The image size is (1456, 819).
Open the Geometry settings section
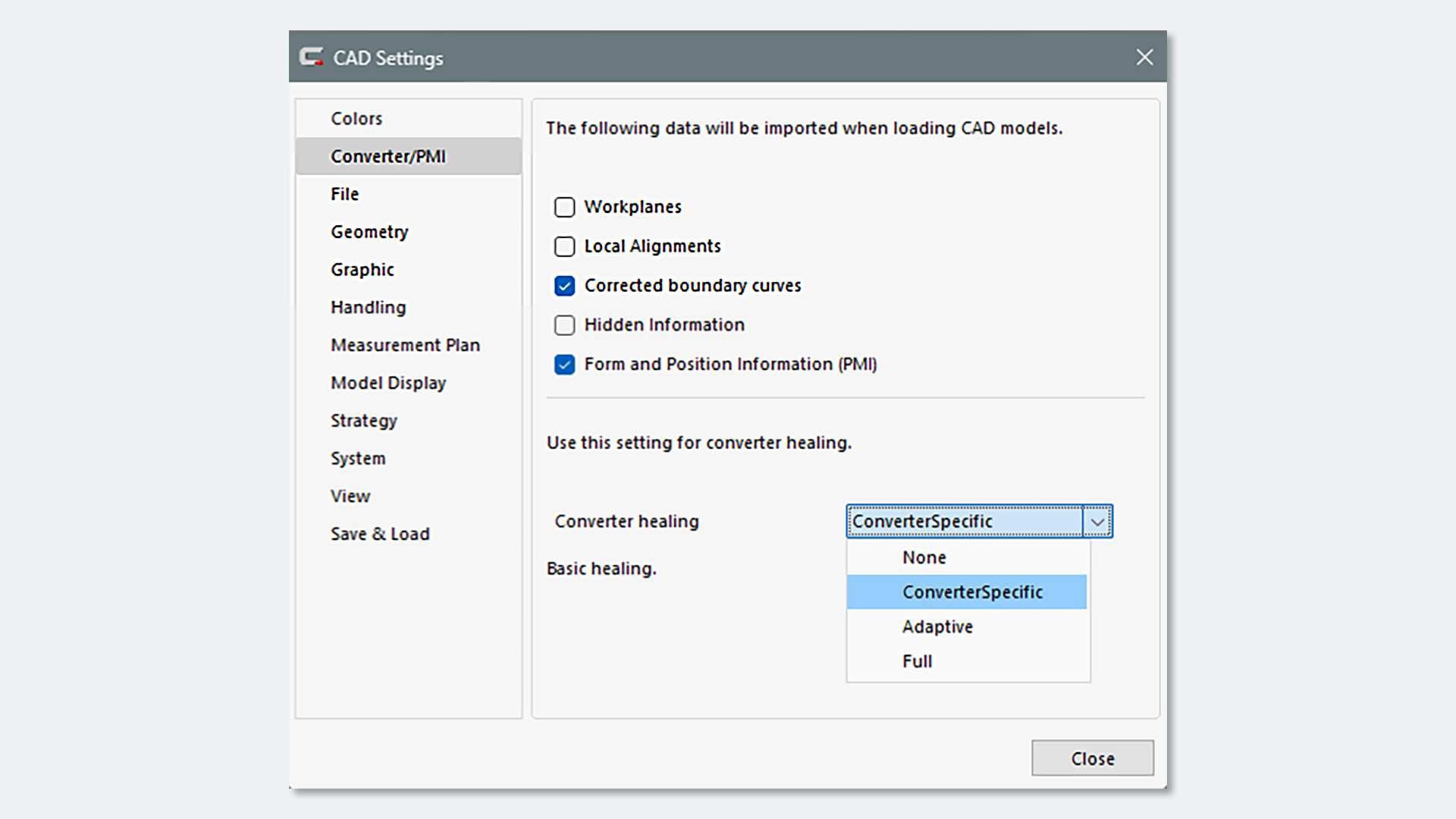(x=369, y=232)
